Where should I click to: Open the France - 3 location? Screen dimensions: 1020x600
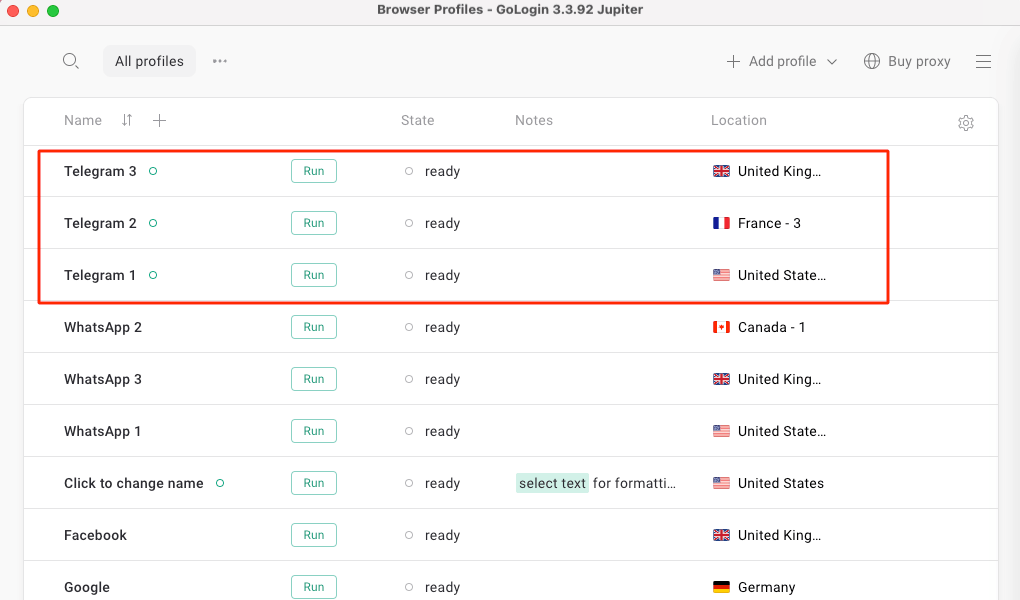pyautogui.click(x=769, y=223)
